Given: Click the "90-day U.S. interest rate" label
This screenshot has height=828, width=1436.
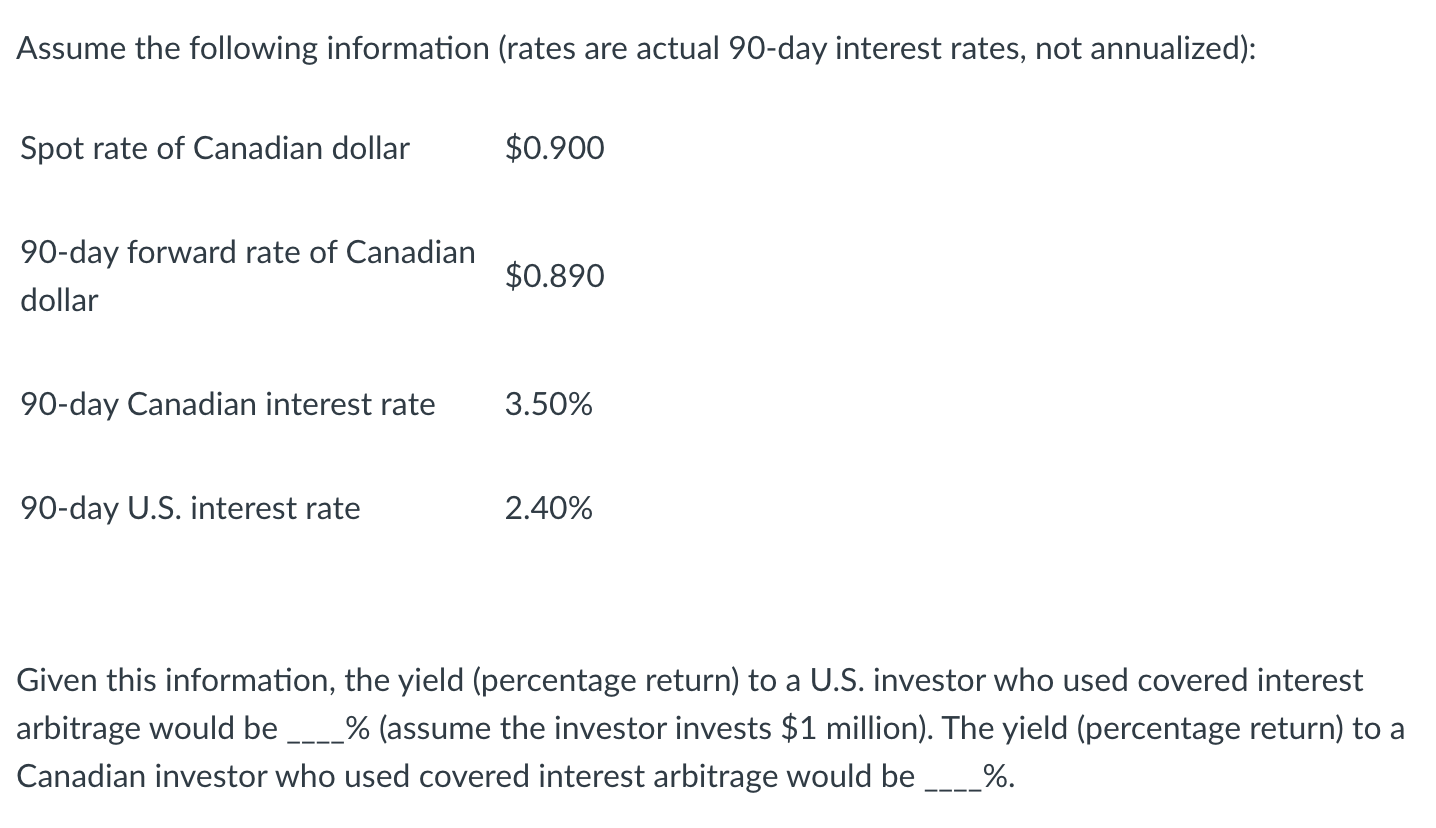Looking at the screenshot, I should pos(190,509).
